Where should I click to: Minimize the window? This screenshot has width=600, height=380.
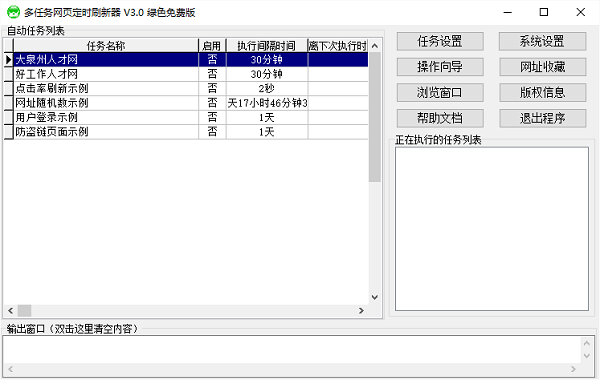[508, 12]
